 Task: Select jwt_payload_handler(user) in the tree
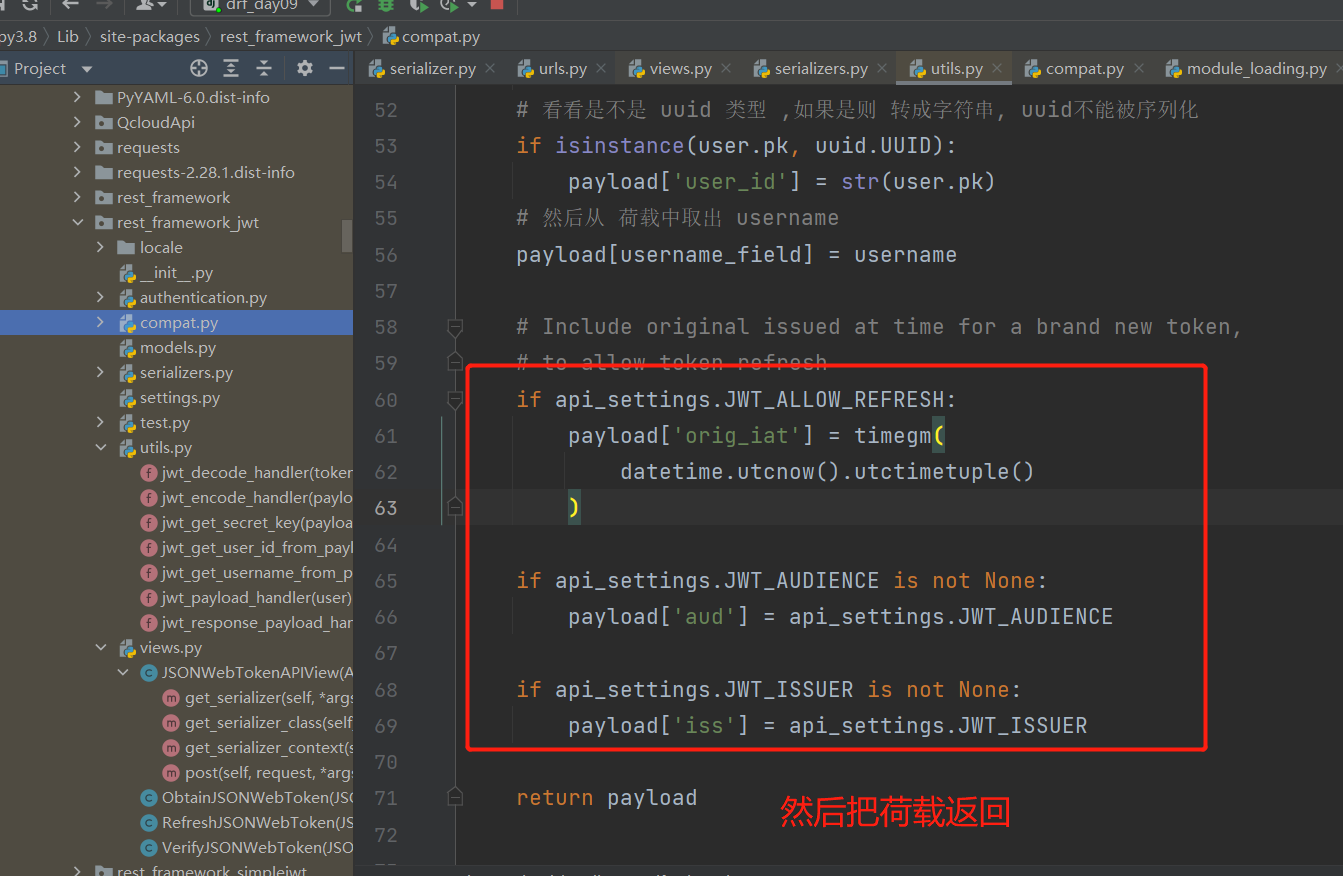pyautogui.click(x=176, y=598)
